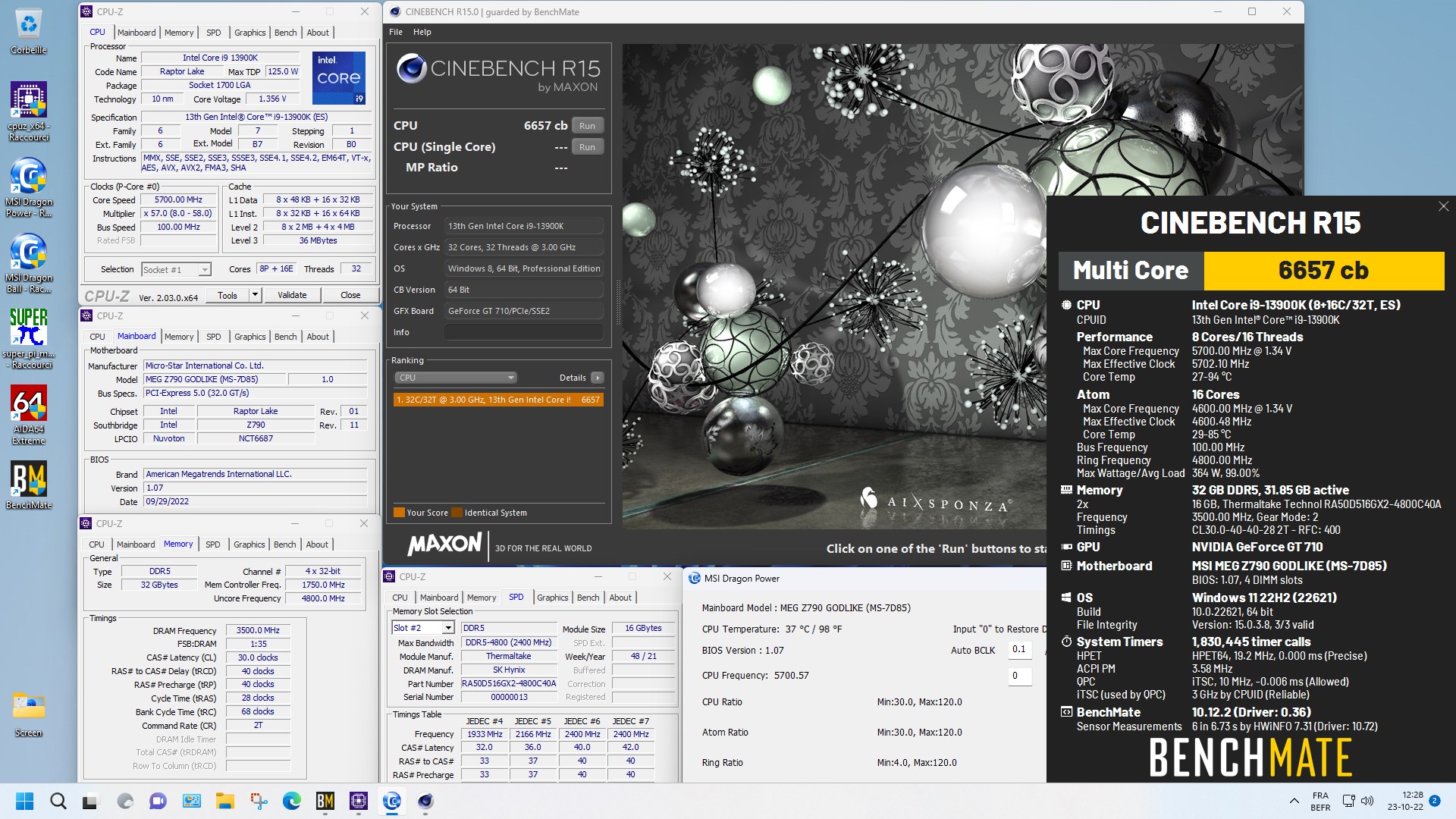Click the Core Voltage 1.356 V value
1456x819 pixels.
click(x=272, y=99)
